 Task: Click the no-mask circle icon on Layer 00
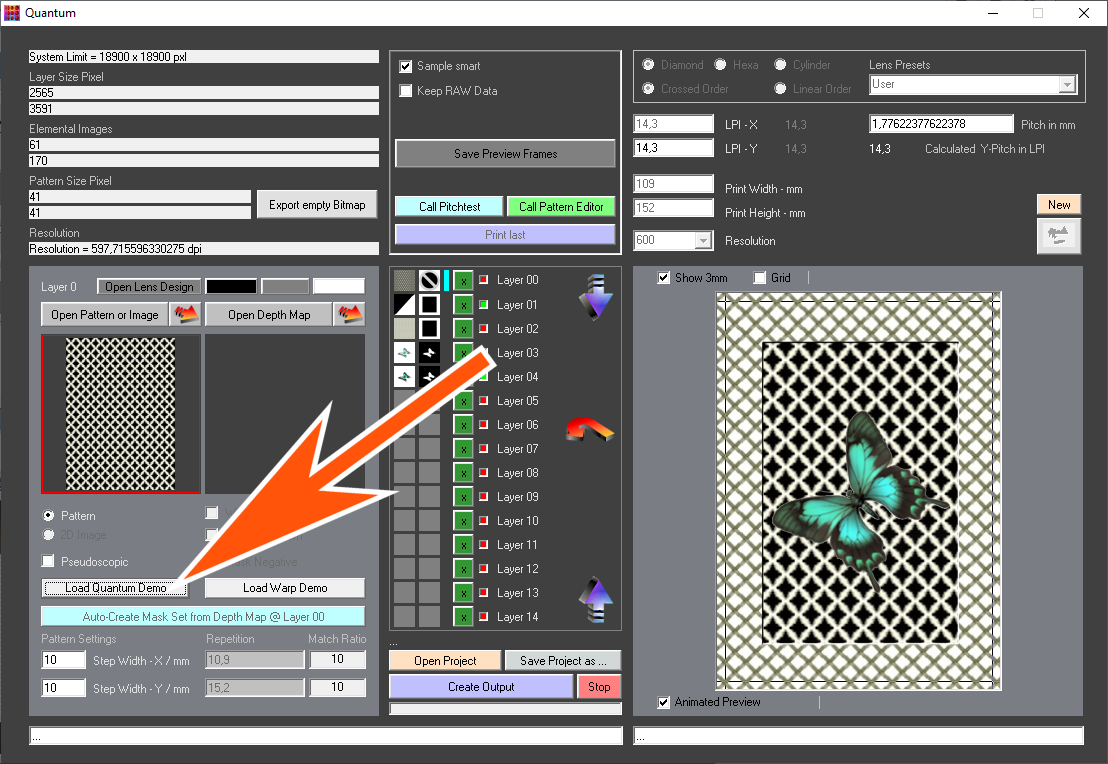click(429, 281)
